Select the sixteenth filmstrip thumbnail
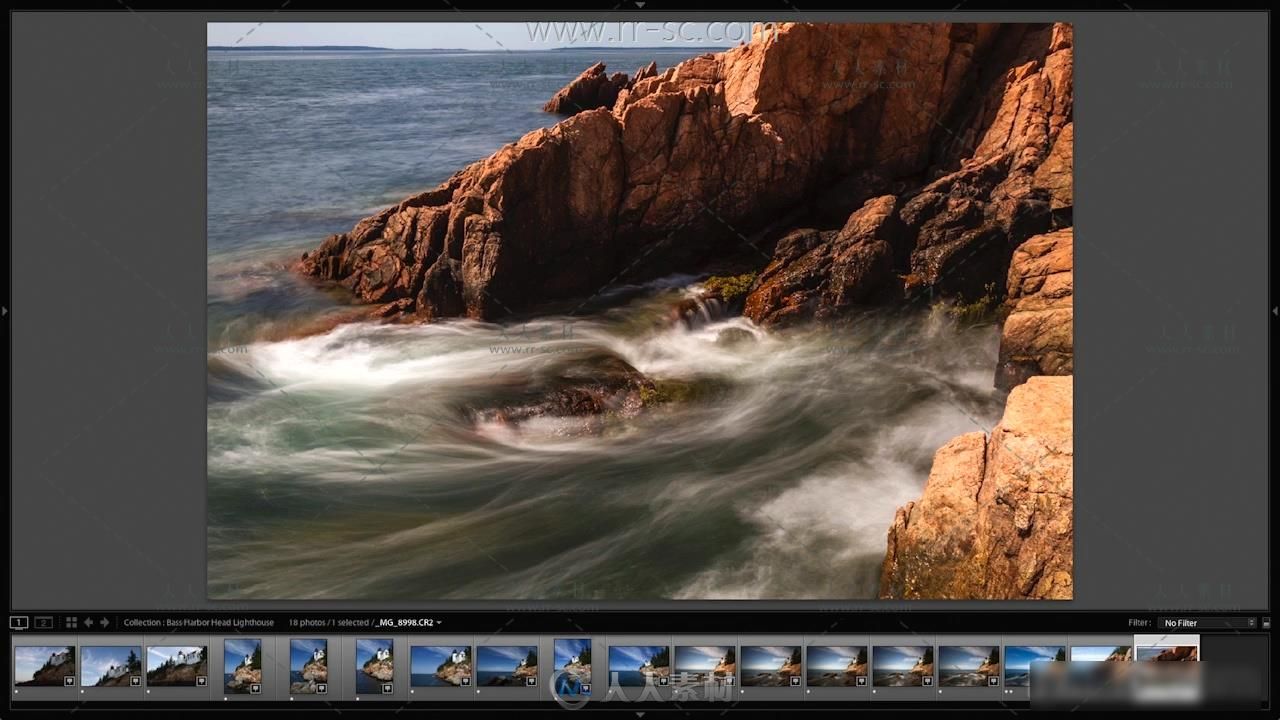 click(1034, 665)
